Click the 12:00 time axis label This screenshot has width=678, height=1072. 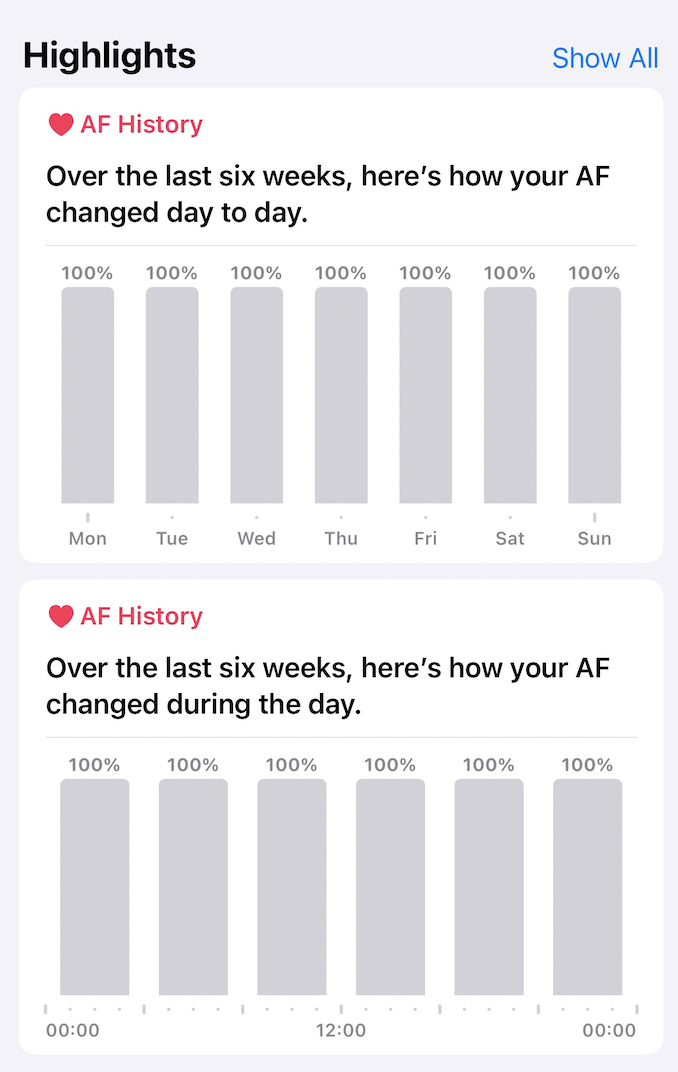[x=341, y=1030]
